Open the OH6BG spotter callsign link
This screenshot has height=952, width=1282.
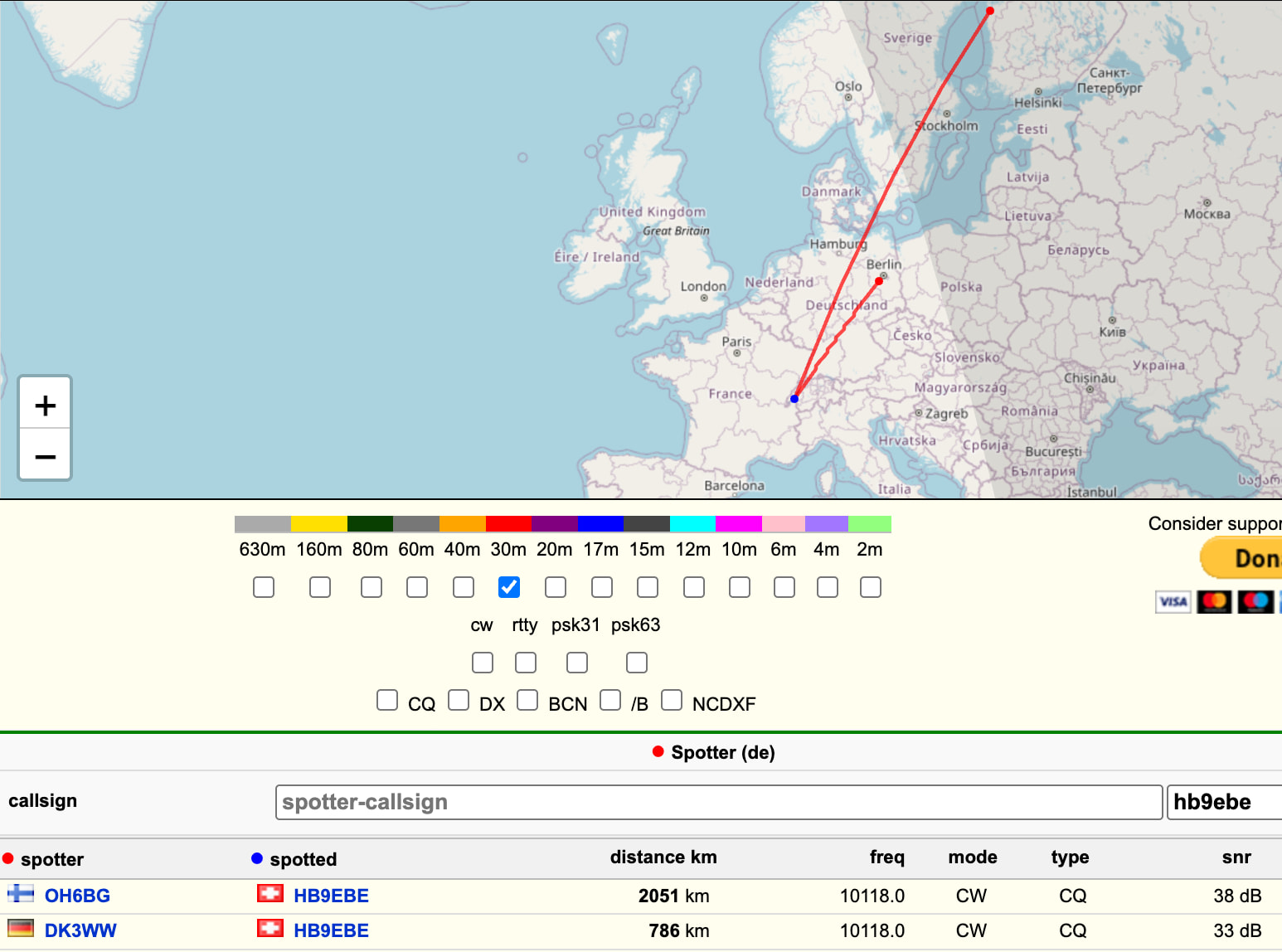click(x=77, y=896)
